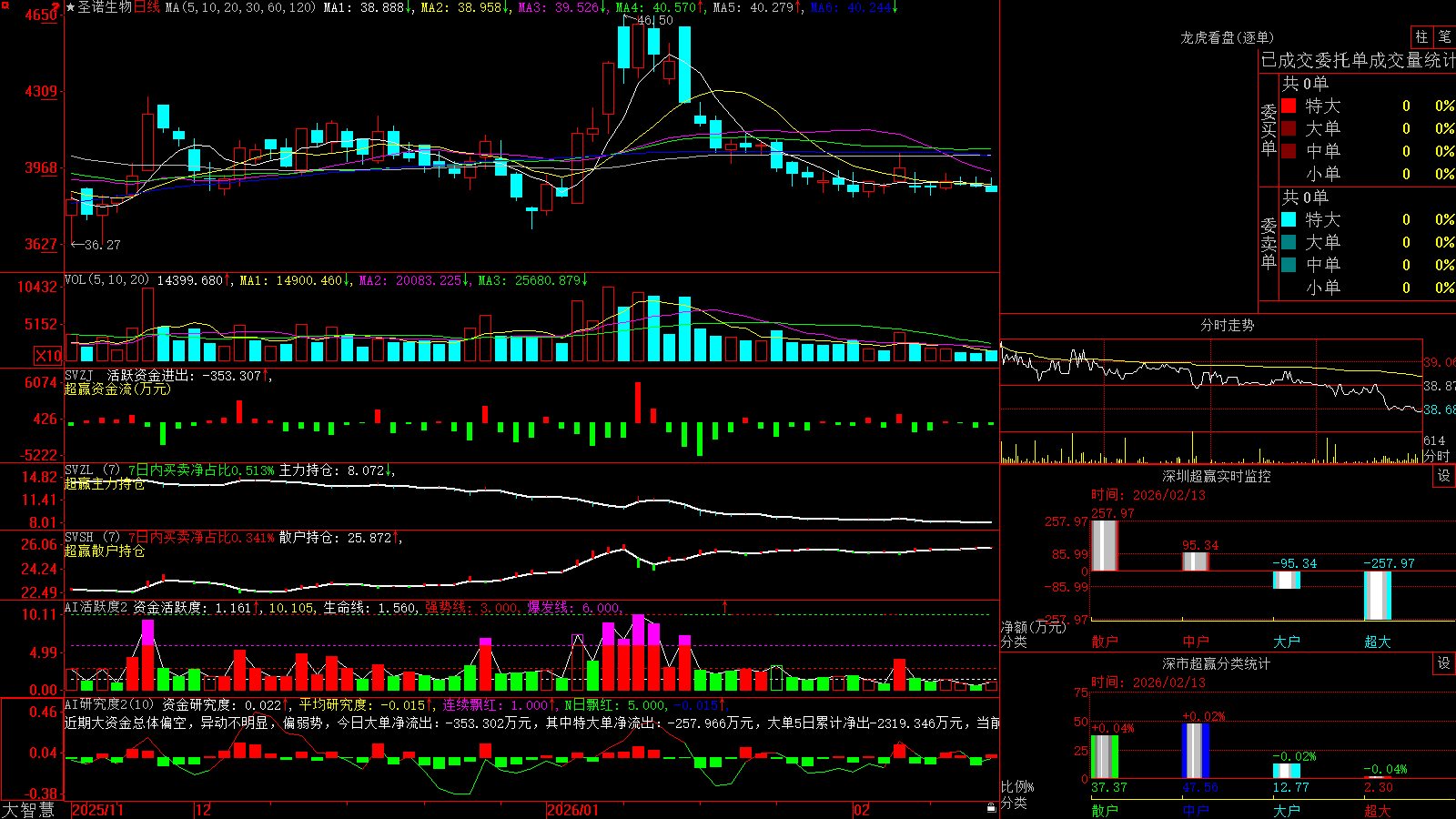The width and height of the screenshot is (1456, 819).
Task: Click the 超赢主力持仓 label
Action: pyautogui.click(x=105, y=484)
